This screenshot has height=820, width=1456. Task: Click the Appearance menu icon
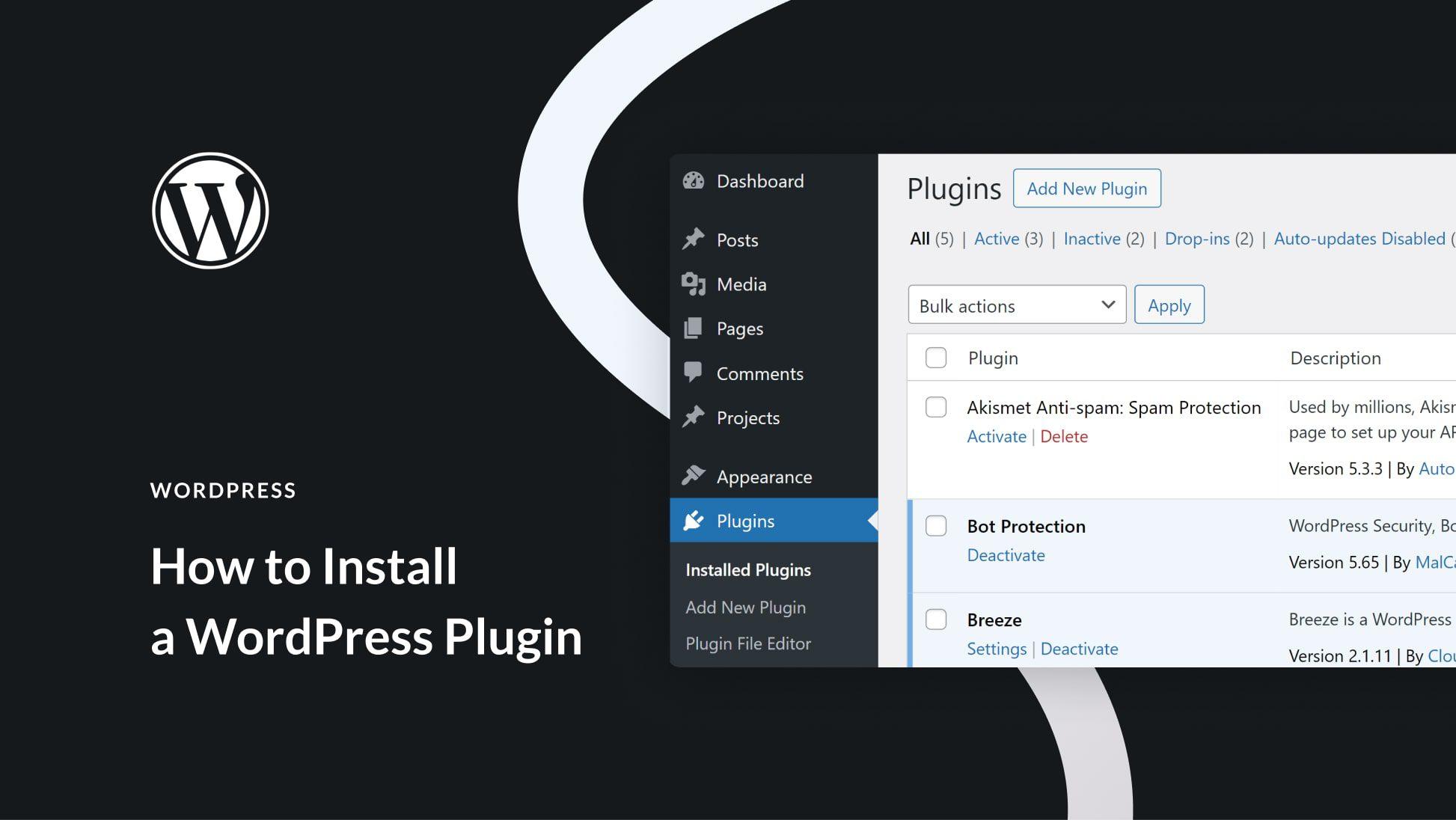click(x=693, y=475)
